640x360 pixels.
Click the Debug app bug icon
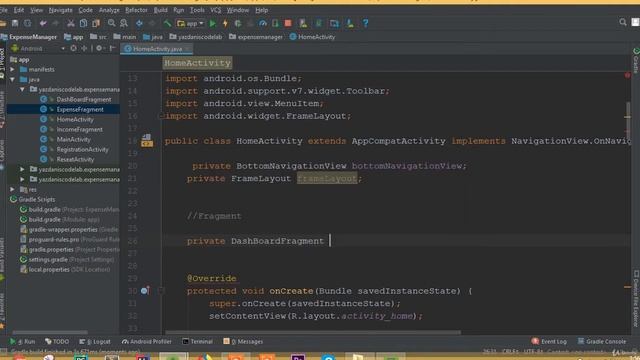[238, 23]
